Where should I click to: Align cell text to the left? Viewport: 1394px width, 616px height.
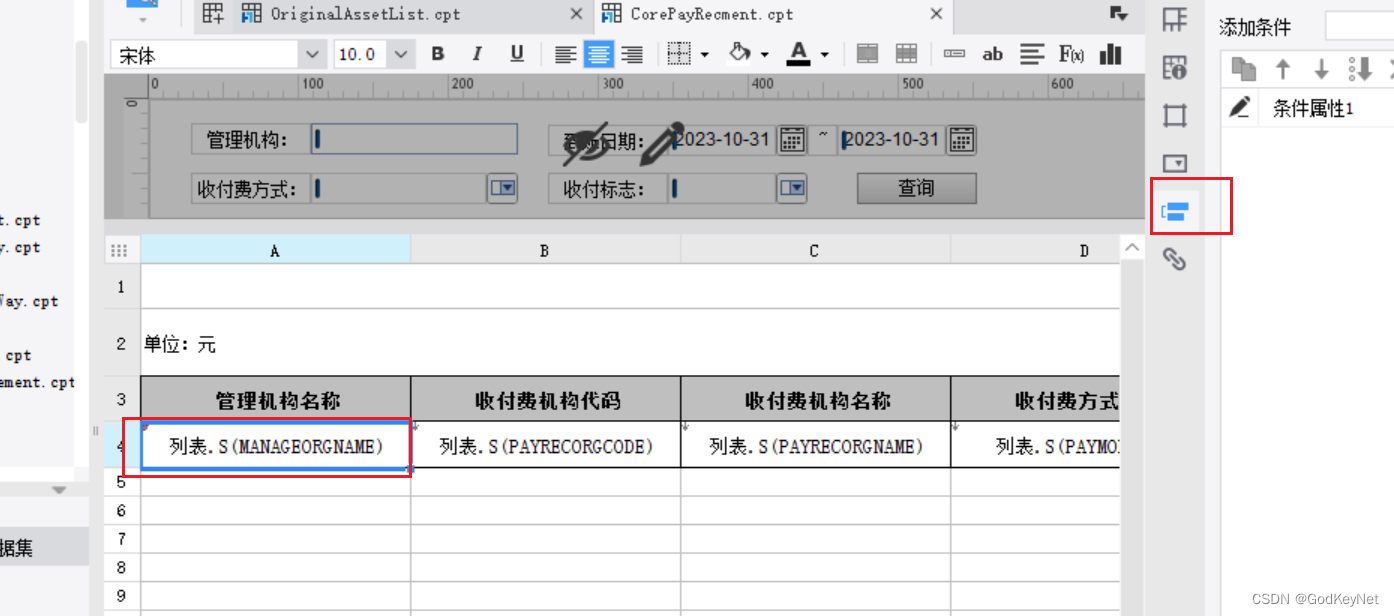pyautogui.click(x=566, y=54)
